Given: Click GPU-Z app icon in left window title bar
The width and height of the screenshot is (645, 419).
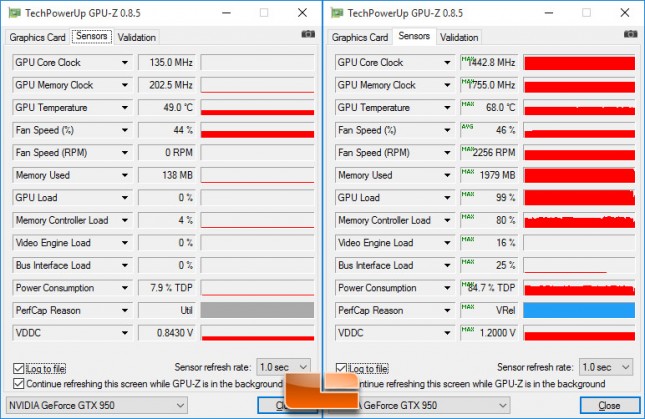Looking at the screenshot, I should 15,13.
